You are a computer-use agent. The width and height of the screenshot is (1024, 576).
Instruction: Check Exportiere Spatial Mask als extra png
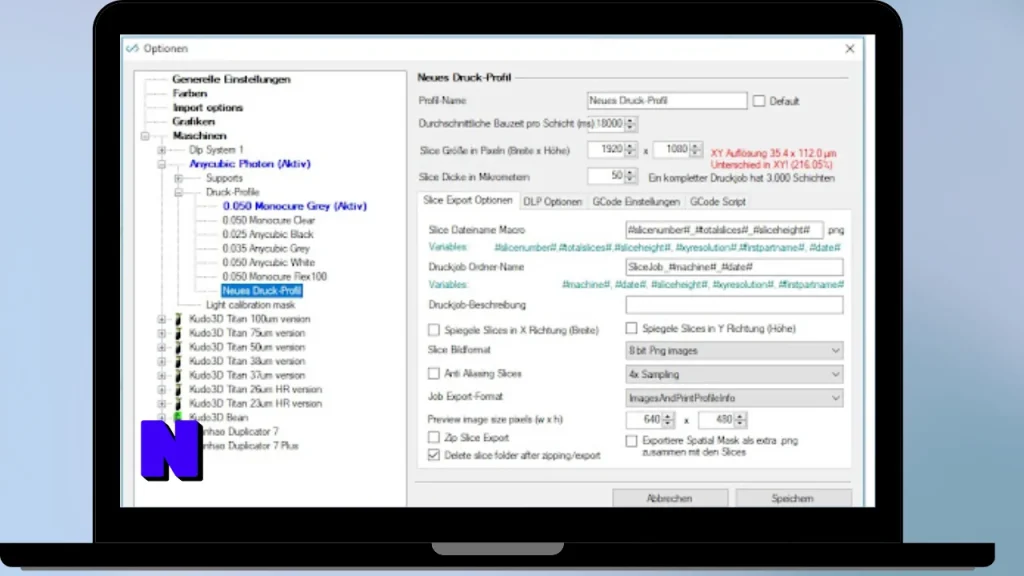(x=632, y=441)
